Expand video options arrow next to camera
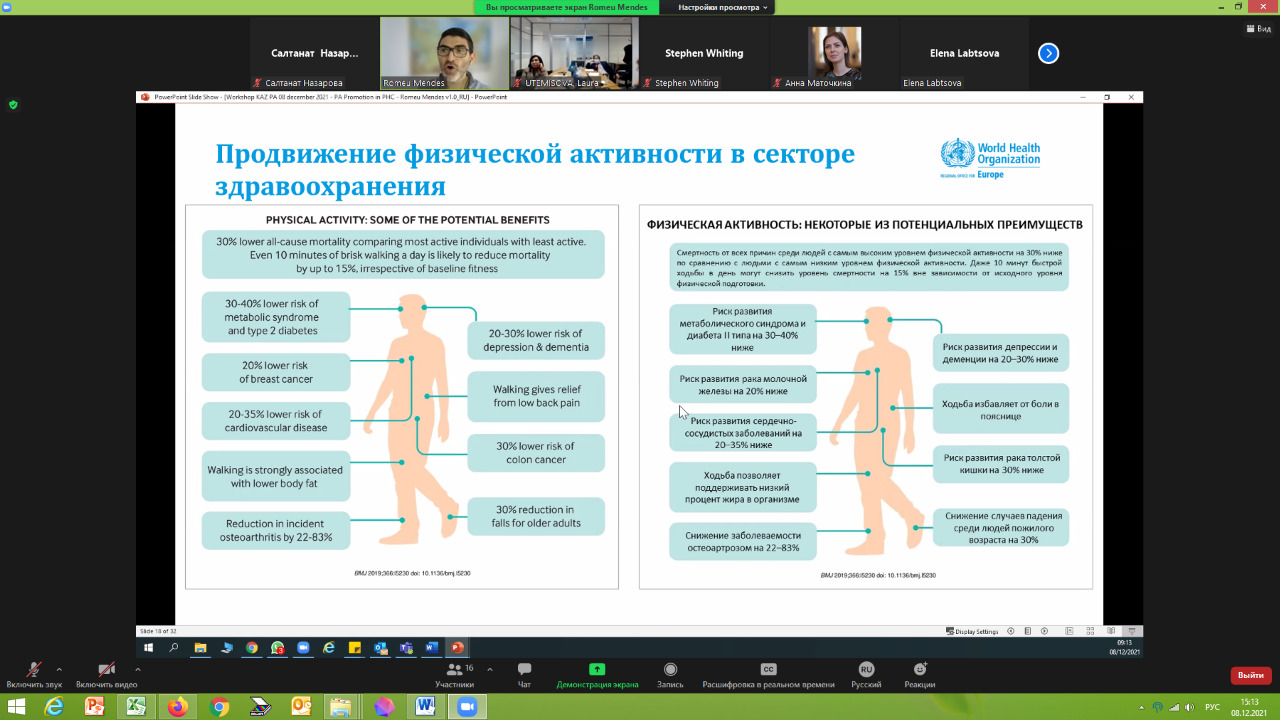1280x720 pixels. point(137,669)
